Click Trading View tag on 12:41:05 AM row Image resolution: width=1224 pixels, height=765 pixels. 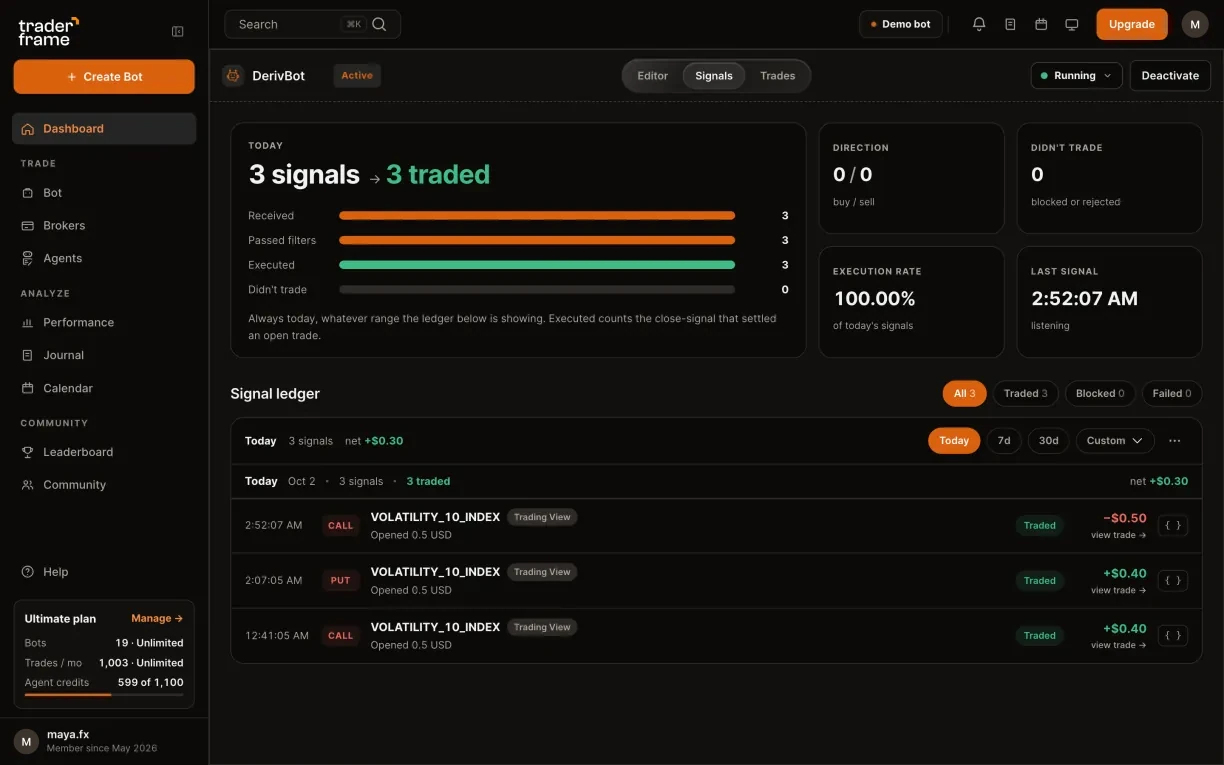542,628
